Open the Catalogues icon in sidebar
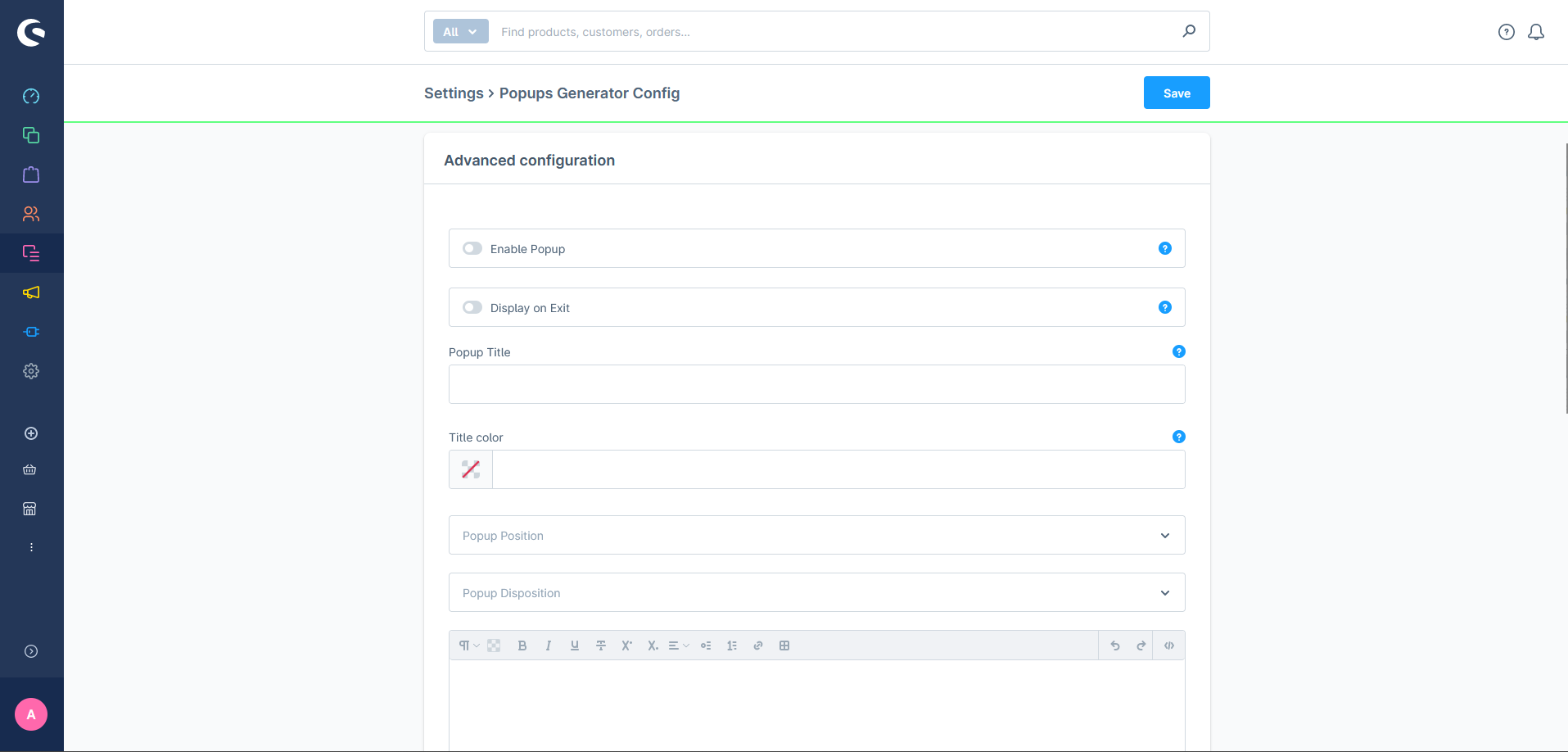The height and width of the screenshot is (752, 1568). [31, 135]
